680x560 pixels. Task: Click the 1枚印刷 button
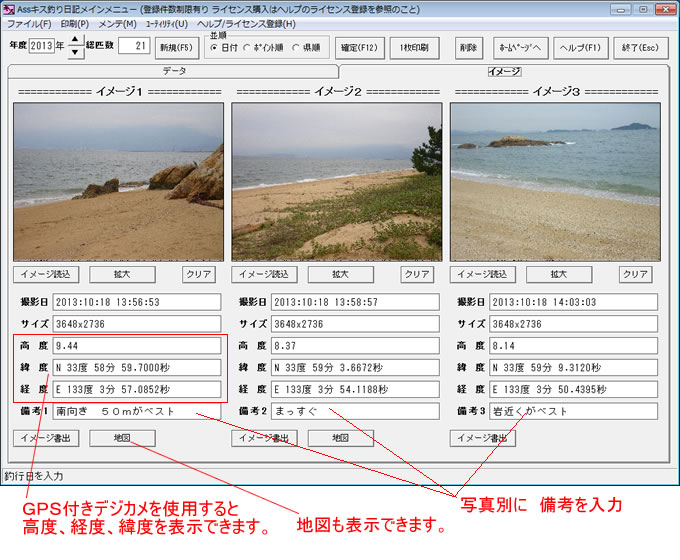pos(414,46)
